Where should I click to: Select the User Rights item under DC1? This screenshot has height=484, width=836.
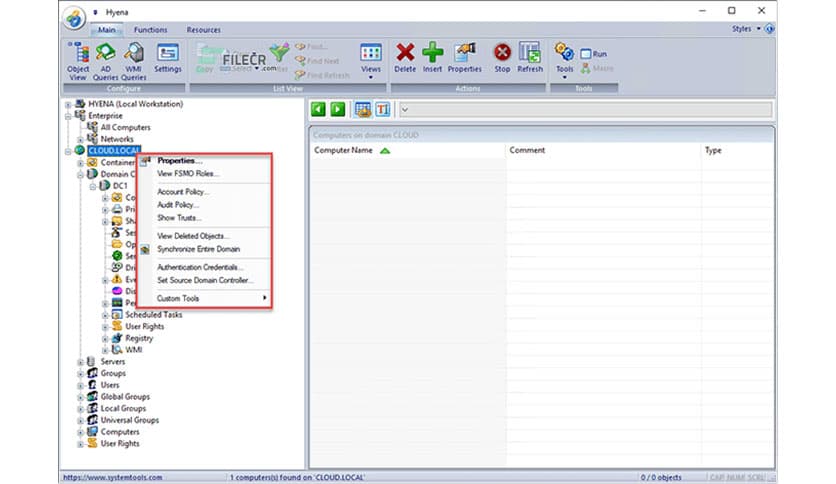[x=144, y=327]
